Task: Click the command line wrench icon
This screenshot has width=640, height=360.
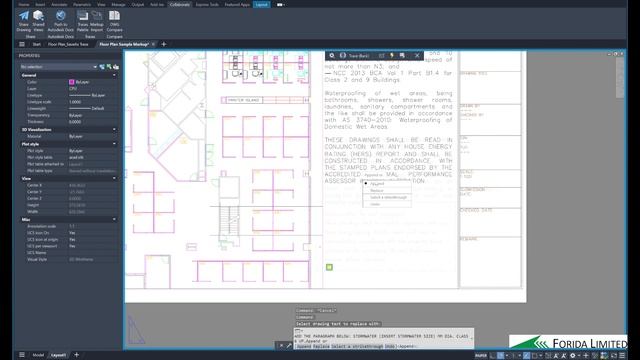Action: (x=289, y=345)
